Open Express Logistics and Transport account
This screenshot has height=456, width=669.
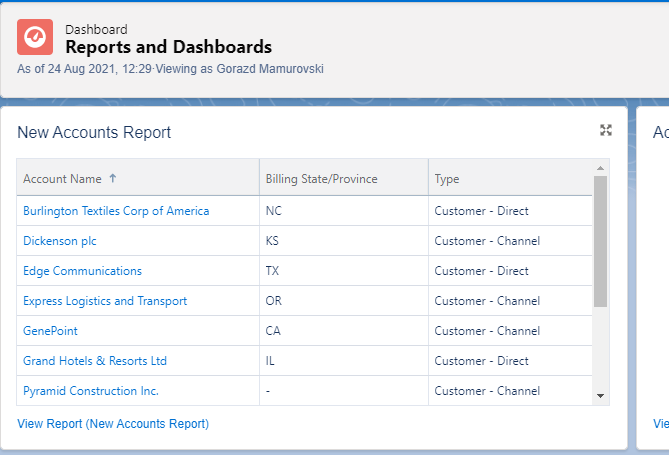tap(105, 301)
